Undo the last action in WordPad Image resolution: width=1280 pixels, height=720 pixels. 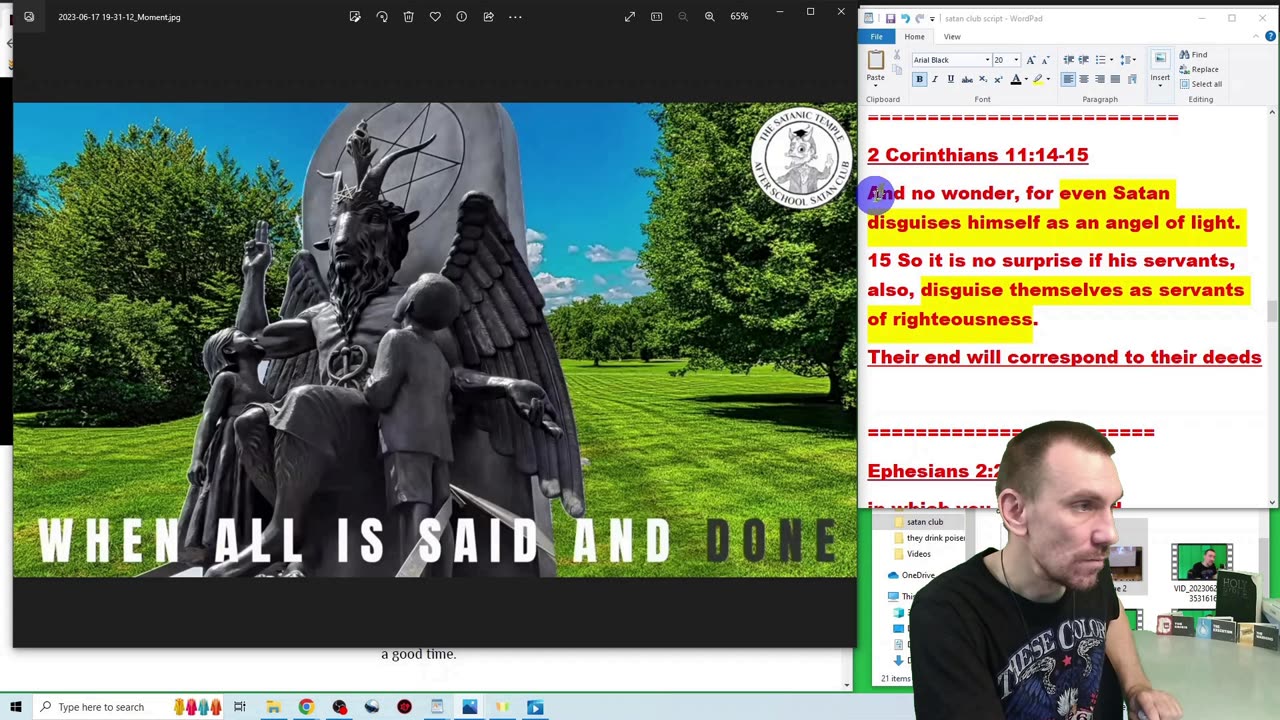pos(905,18)
